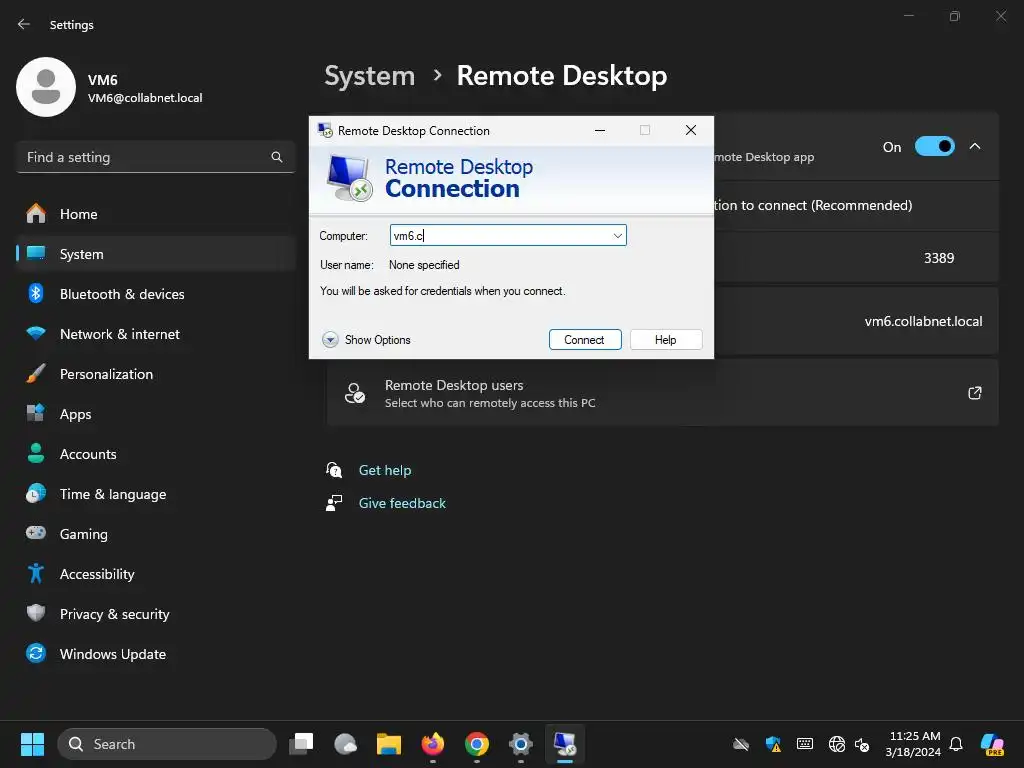This screenshot has height=768, width=1024.
Task: Switch to Settings gear taskbar icon
Action: click(x=520, y=744)
